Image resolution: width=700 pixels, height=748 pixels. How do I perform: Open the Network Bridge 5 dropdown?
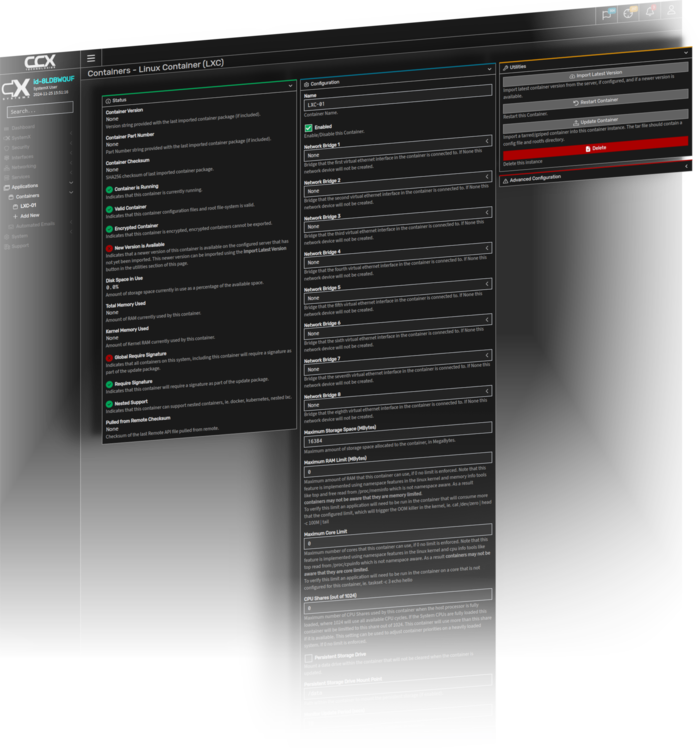click(398, 291)
